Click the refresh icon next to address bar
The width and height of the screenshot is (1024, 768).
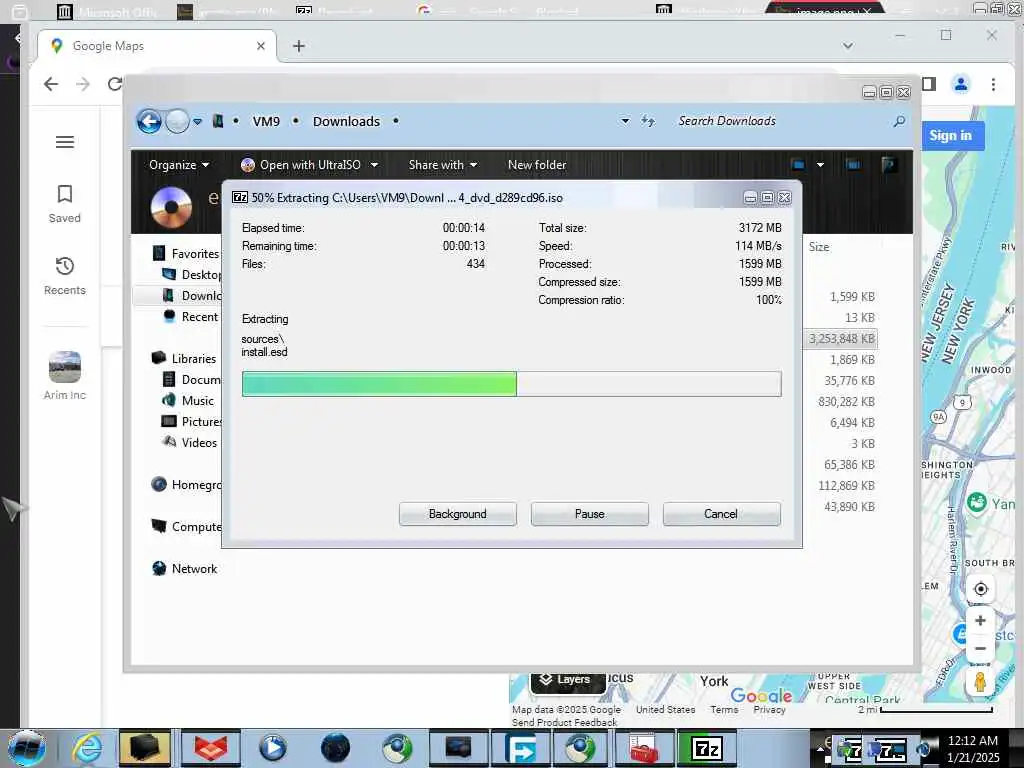pos(647,121)
